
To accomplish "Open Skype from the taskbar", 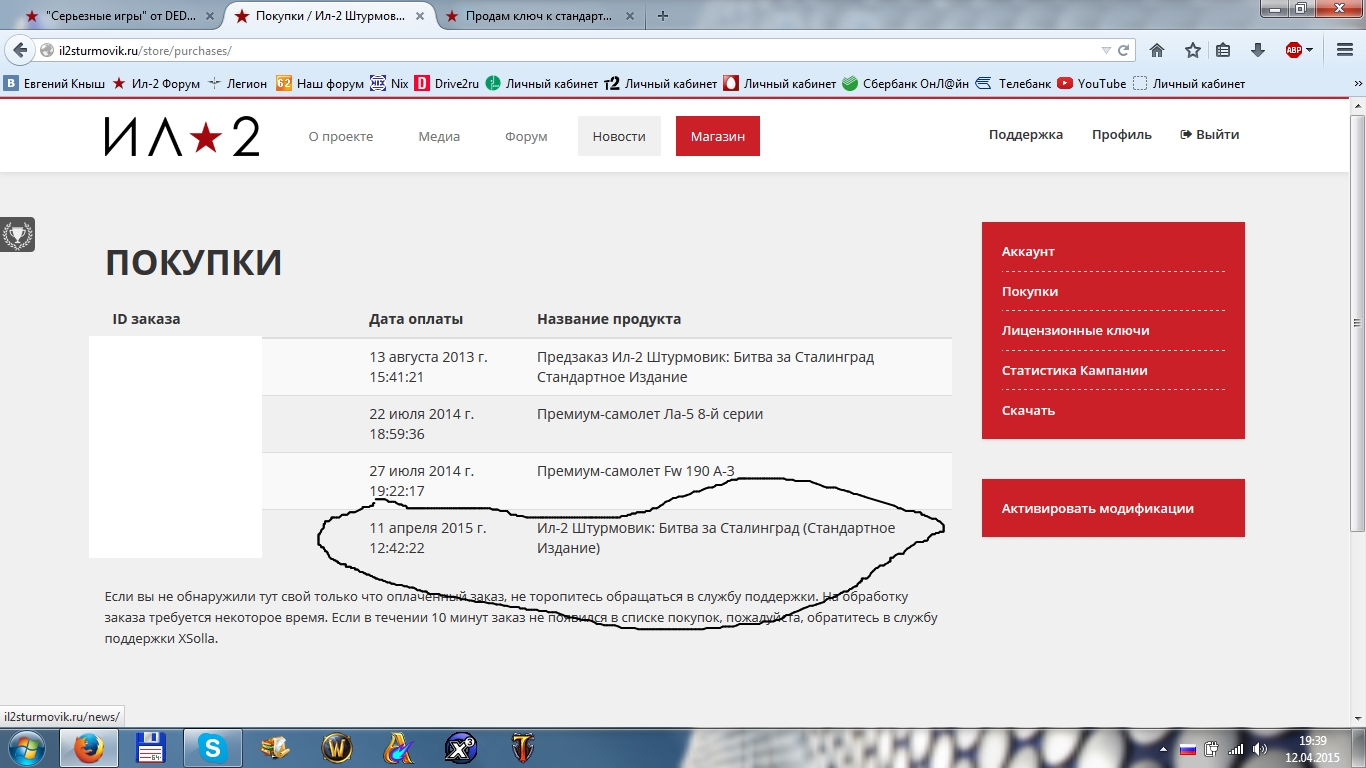I will tap(211, 748).
